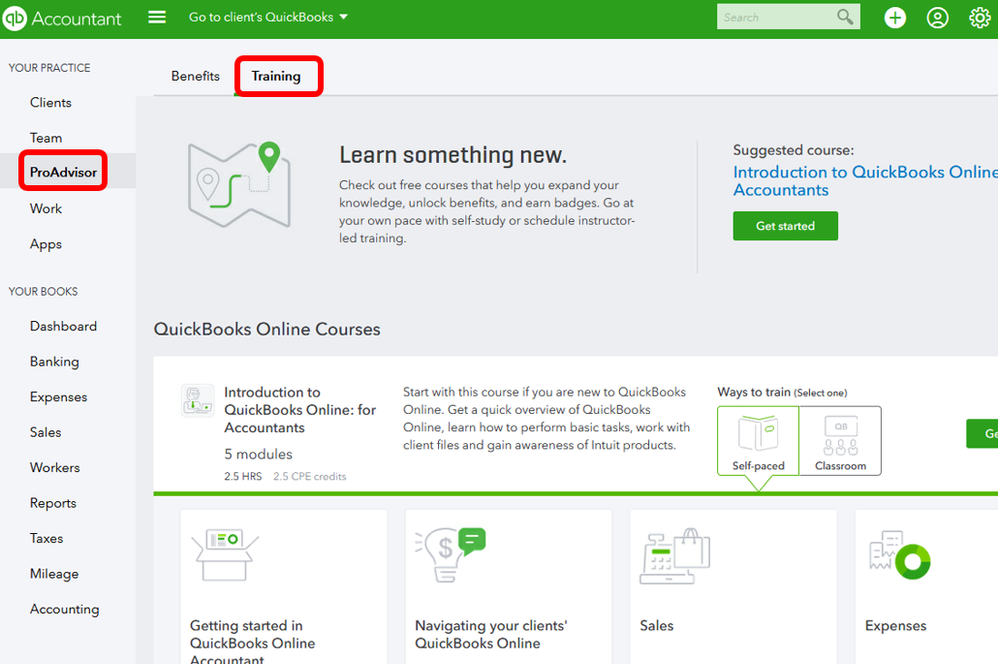The height and width of the screenshot is (664, 998).
Task: Go to Expenses in the sidebar
Action: click(58, 397)
